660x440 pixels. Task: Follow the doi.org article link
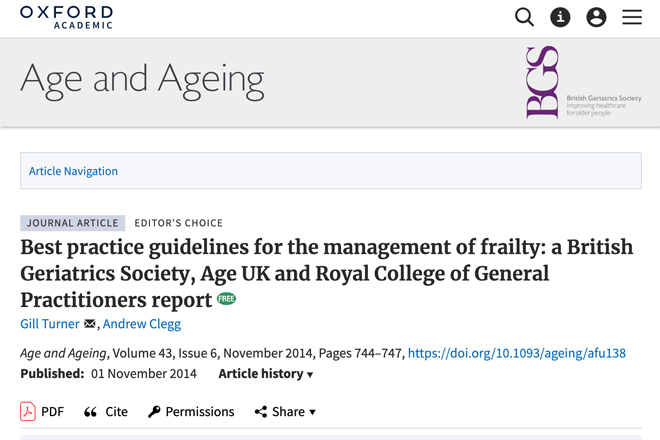click(x=517, y=353)
